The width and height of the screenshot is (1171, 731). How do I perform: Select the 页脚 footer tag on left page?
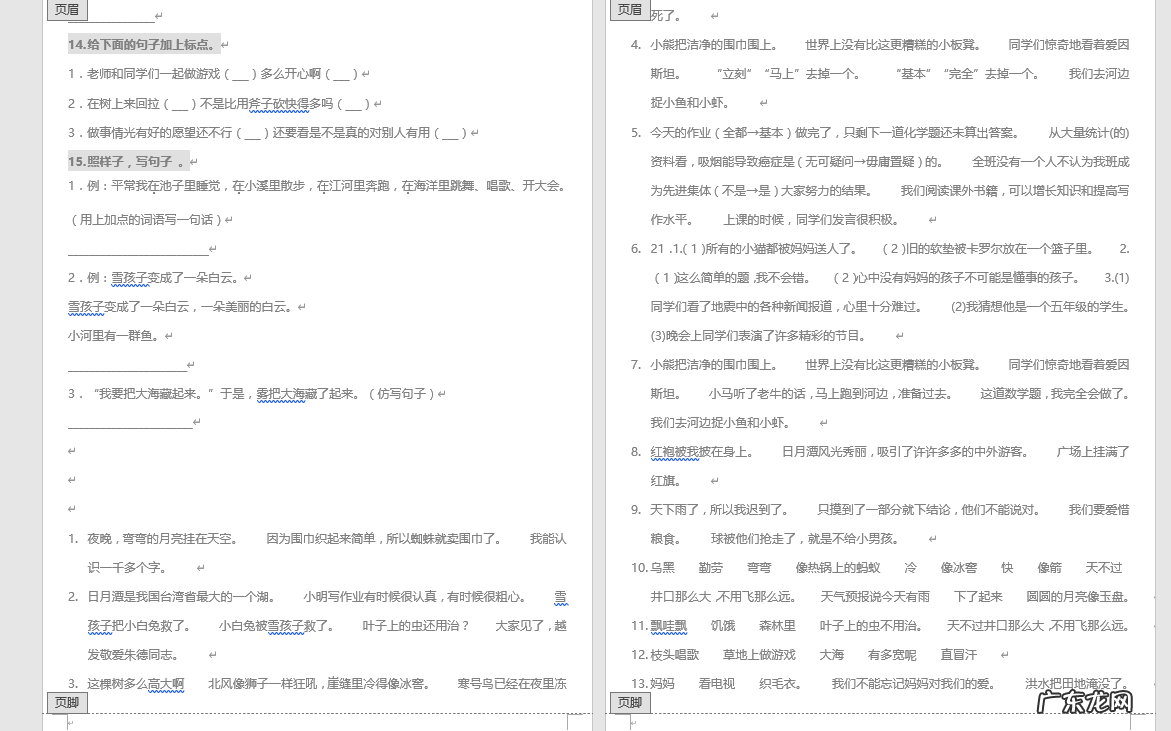click(66, 703)
